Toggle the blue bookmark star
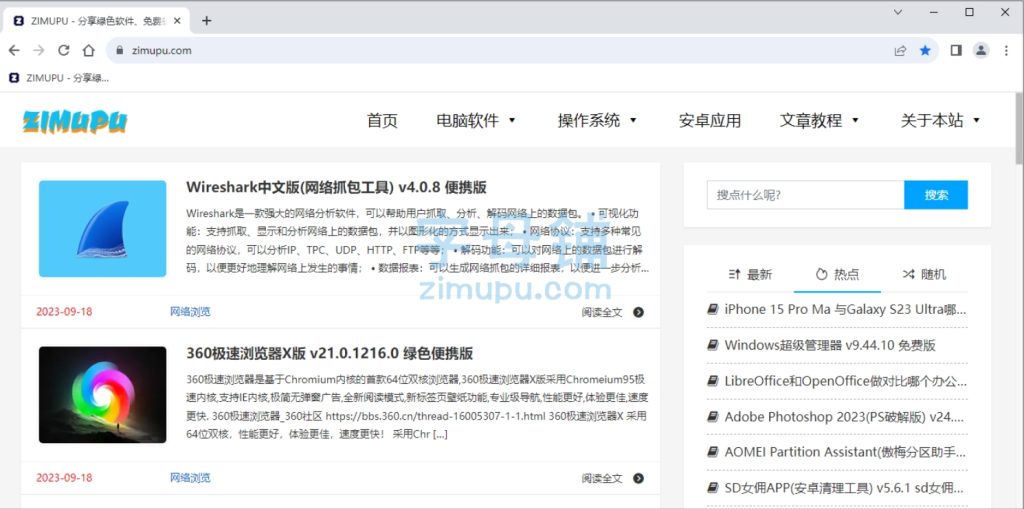 [x=925, y=50]
